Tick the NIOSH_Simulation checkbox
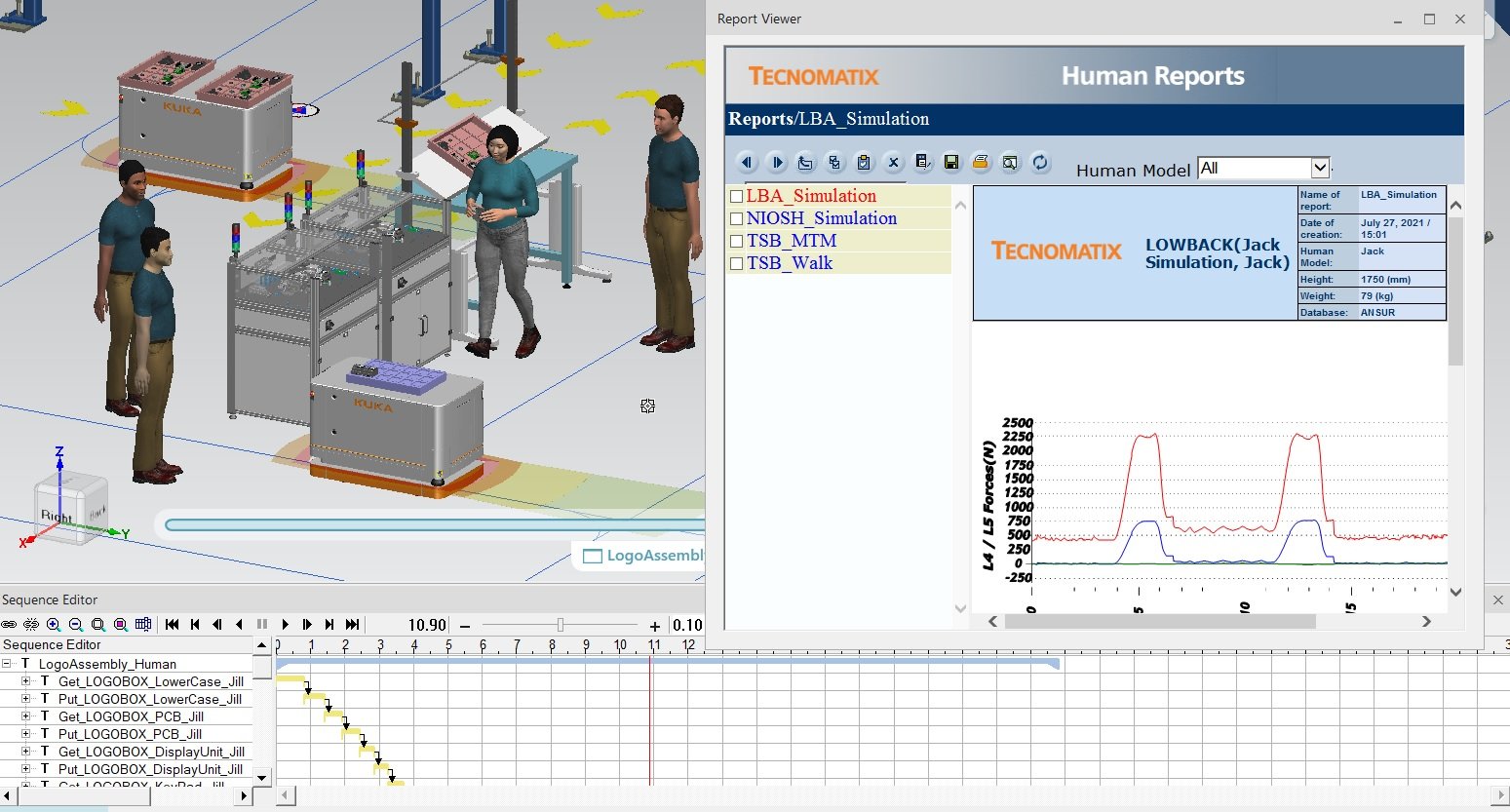 tap(737, 219)
